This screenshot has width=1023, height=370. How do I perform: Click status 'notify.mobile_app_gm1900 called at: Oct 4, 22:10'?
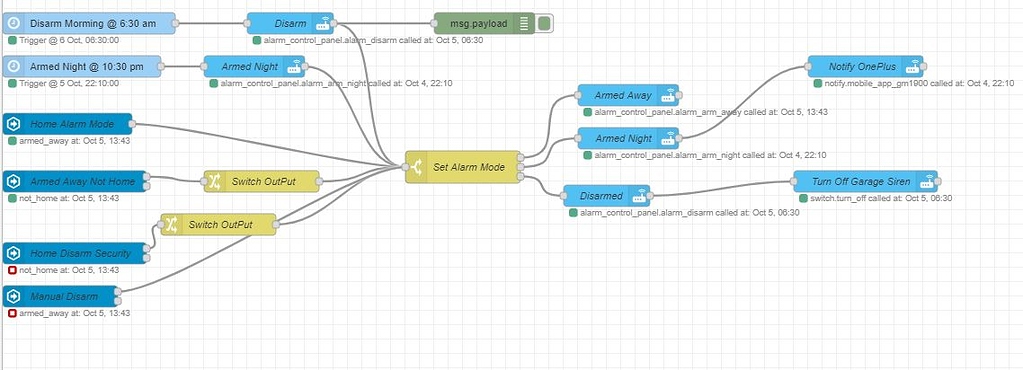[x=918, y=84]
